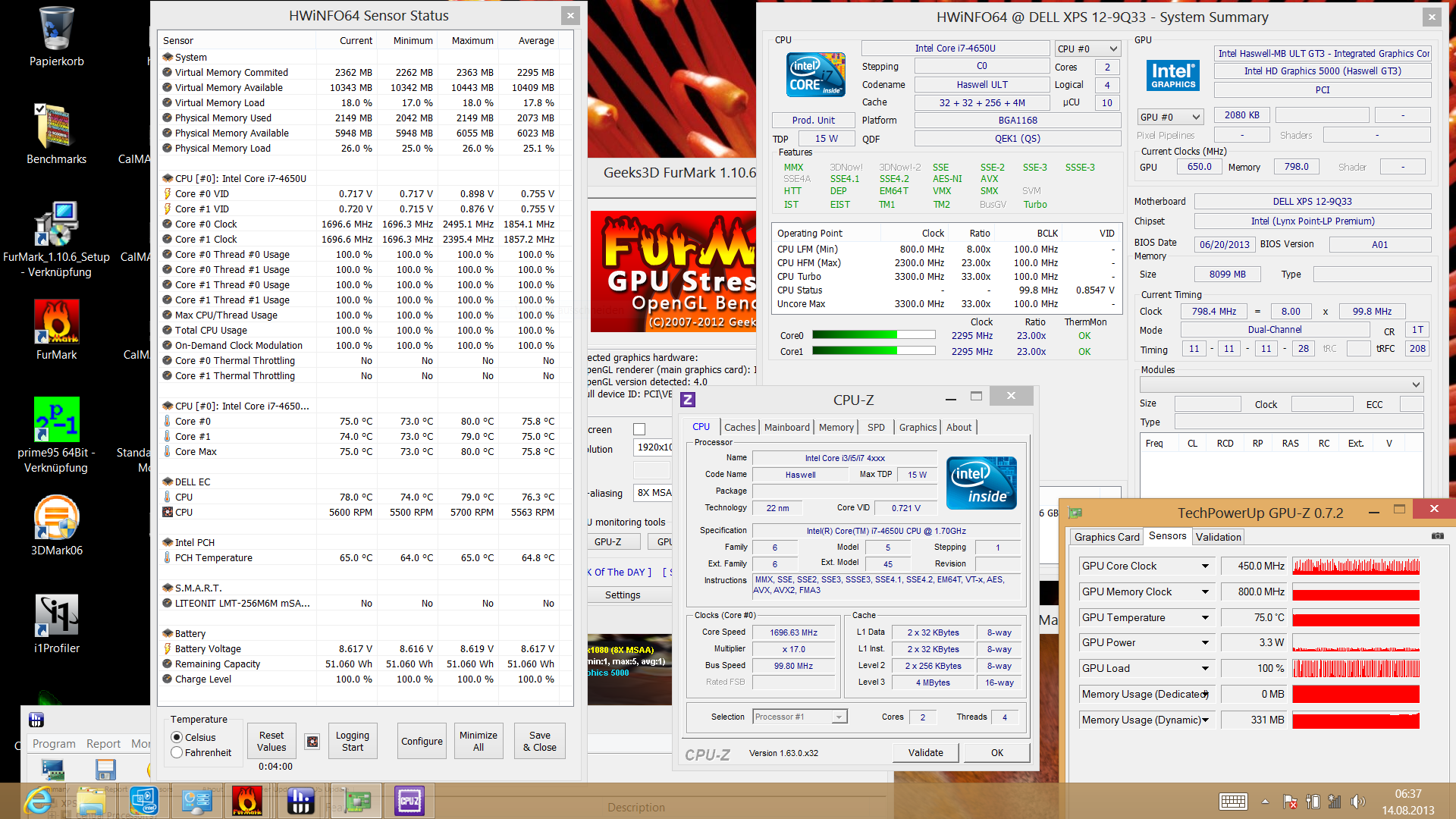Select the Fahrenheit temperature unit
The height and width of the screenshot is (819, 1456).
[x=177, y=753]
